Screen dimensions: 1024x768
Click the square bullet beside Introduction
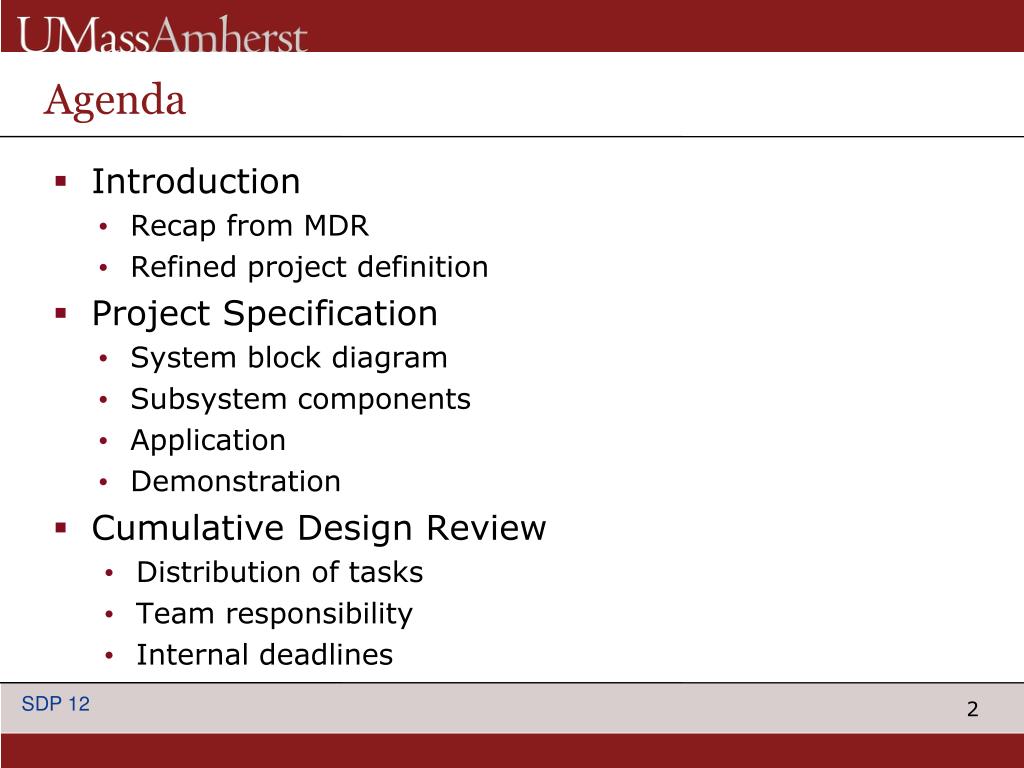coord(61,182)
